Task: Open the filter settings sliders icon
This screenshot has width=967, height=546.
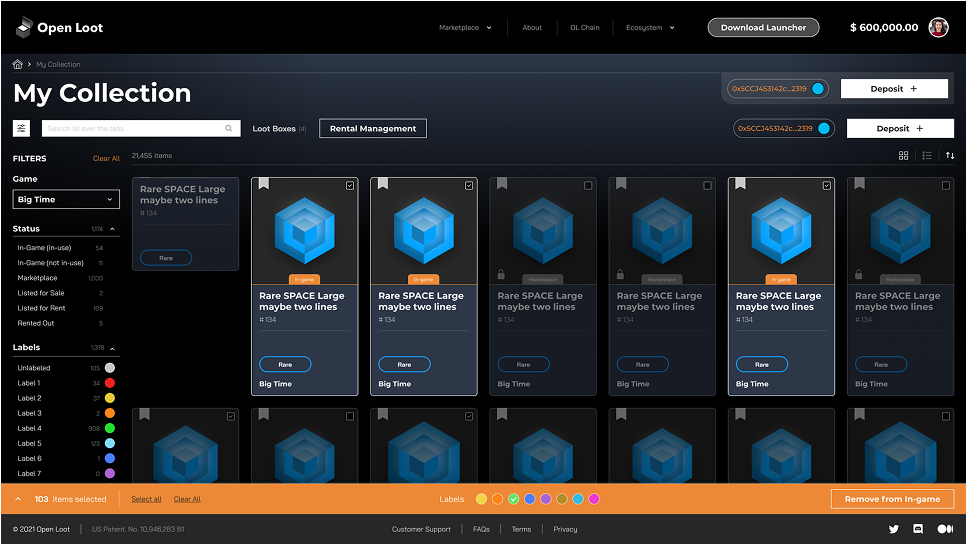Action: click(x=22, y=128)
